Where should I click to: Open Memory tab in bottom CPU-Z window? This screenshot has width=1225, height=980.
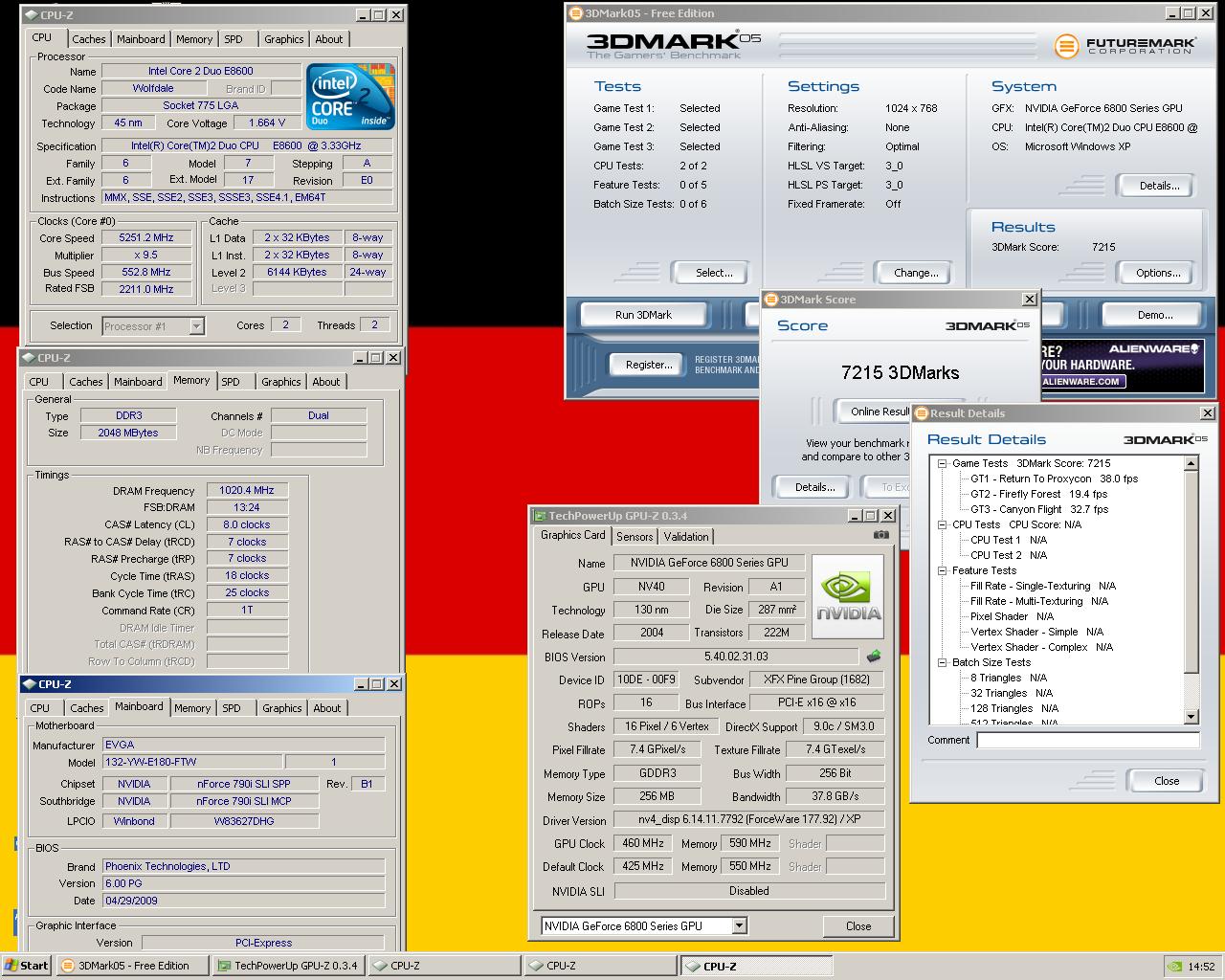[x=192, y=708]
